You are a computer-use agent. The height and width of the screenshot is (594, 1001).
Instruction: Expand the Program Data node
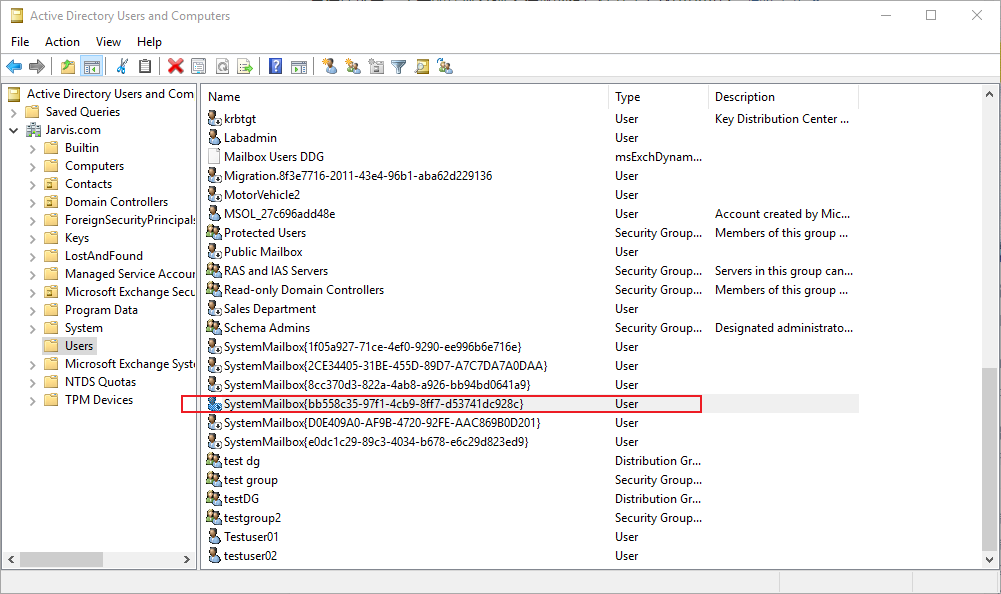[33, 310]
